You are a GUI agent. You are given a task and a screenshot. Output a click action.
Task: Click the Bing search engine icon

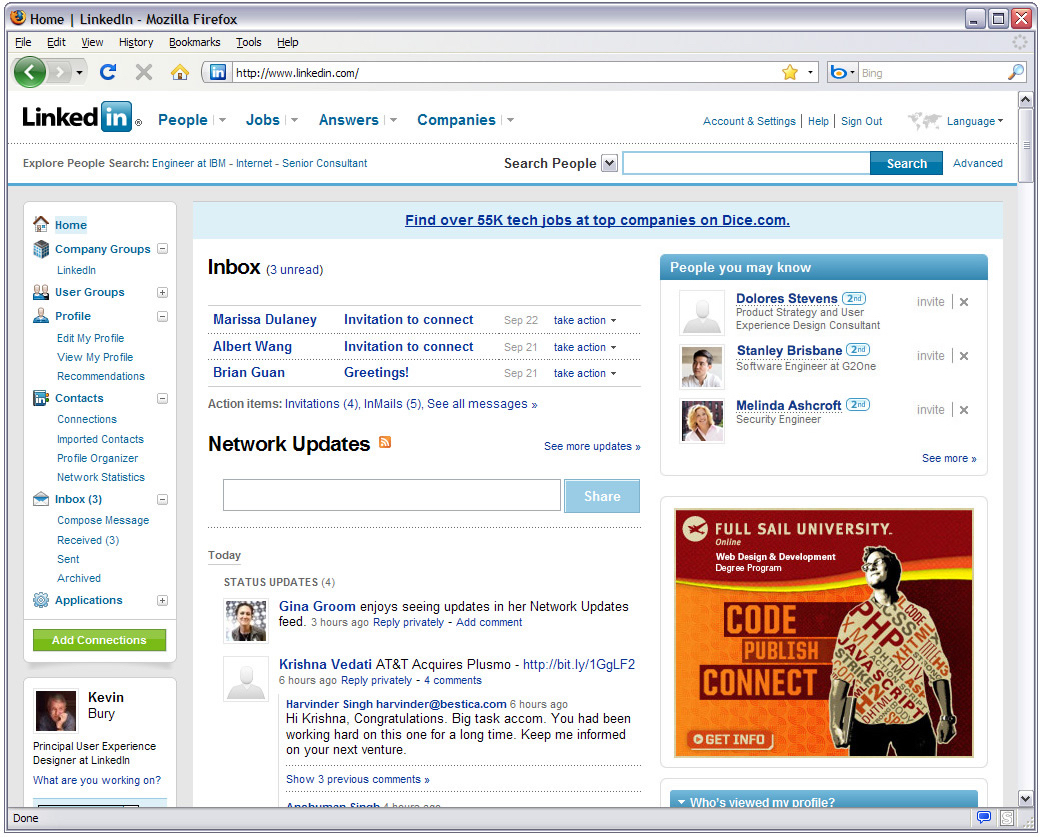coord(839,72)
